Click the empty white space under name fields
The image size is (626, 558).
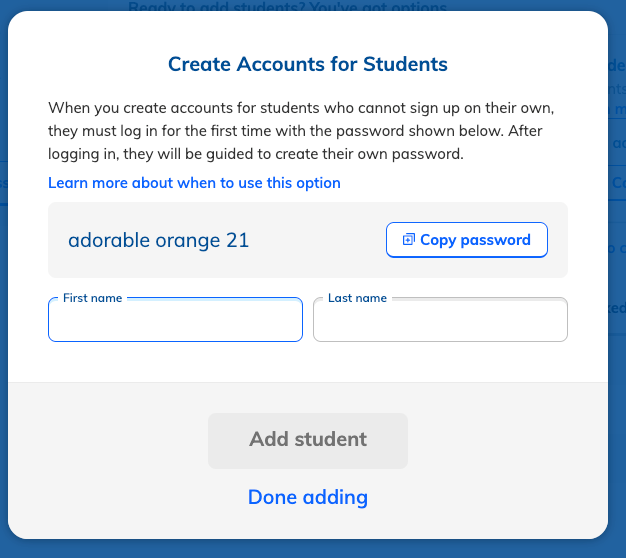tap(308, 362)
